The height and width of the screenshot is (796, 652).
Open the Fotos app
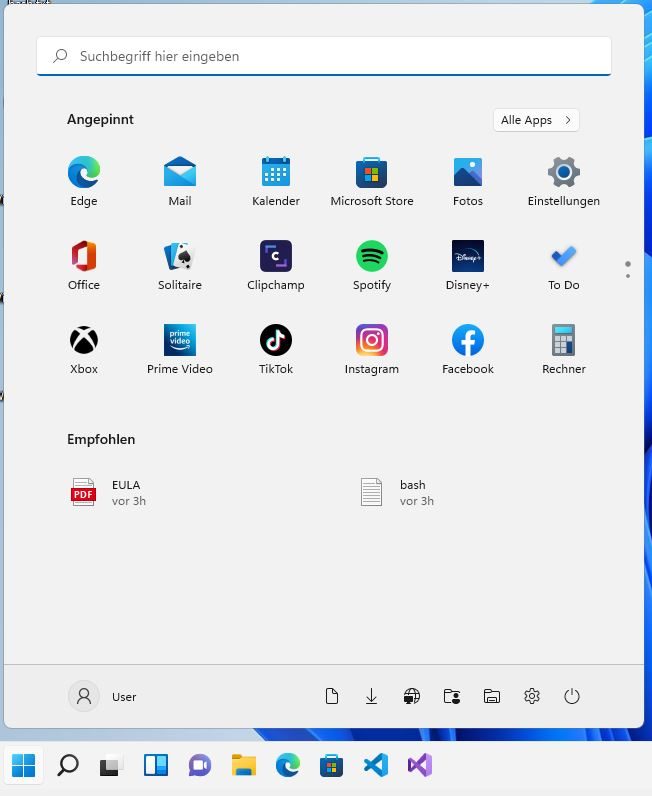[468, 181]
